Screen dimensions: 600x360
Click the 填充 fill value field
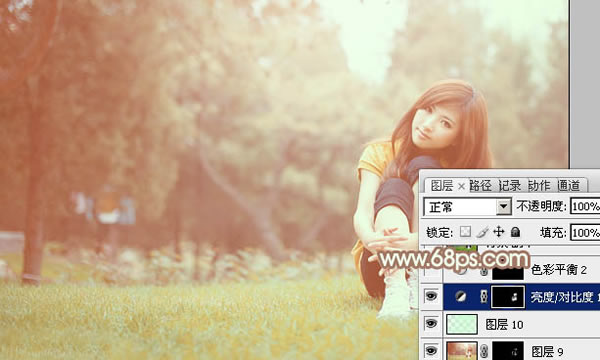coord(585,232)
